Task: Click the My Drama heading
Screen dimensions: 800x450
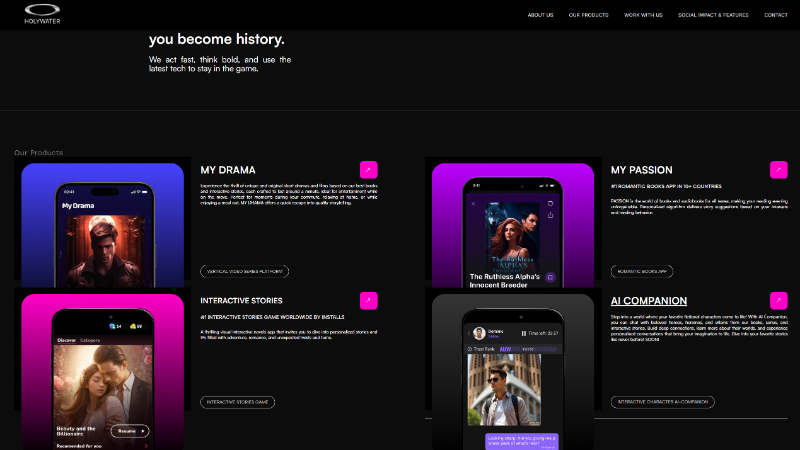Action: coord(228,170)
